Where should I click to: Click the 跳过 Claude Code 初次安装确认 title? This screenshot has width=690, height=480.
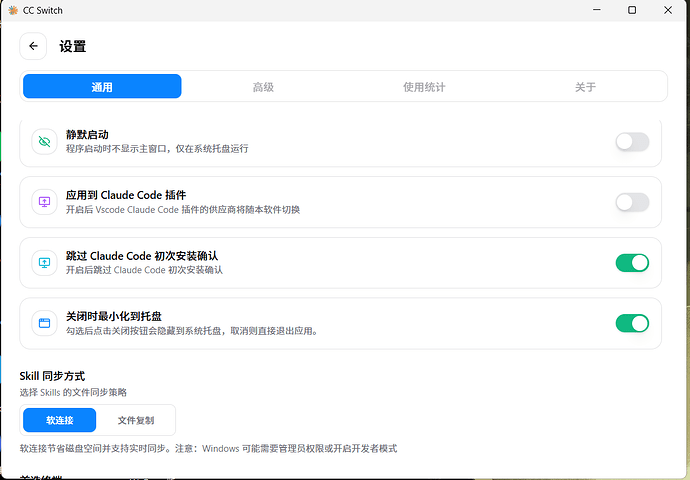142,256
